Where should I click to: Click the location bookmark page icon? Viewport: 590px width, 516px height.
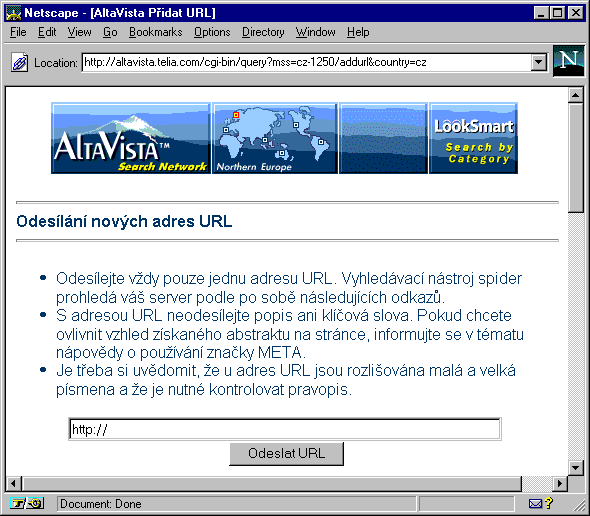[19, 62]
